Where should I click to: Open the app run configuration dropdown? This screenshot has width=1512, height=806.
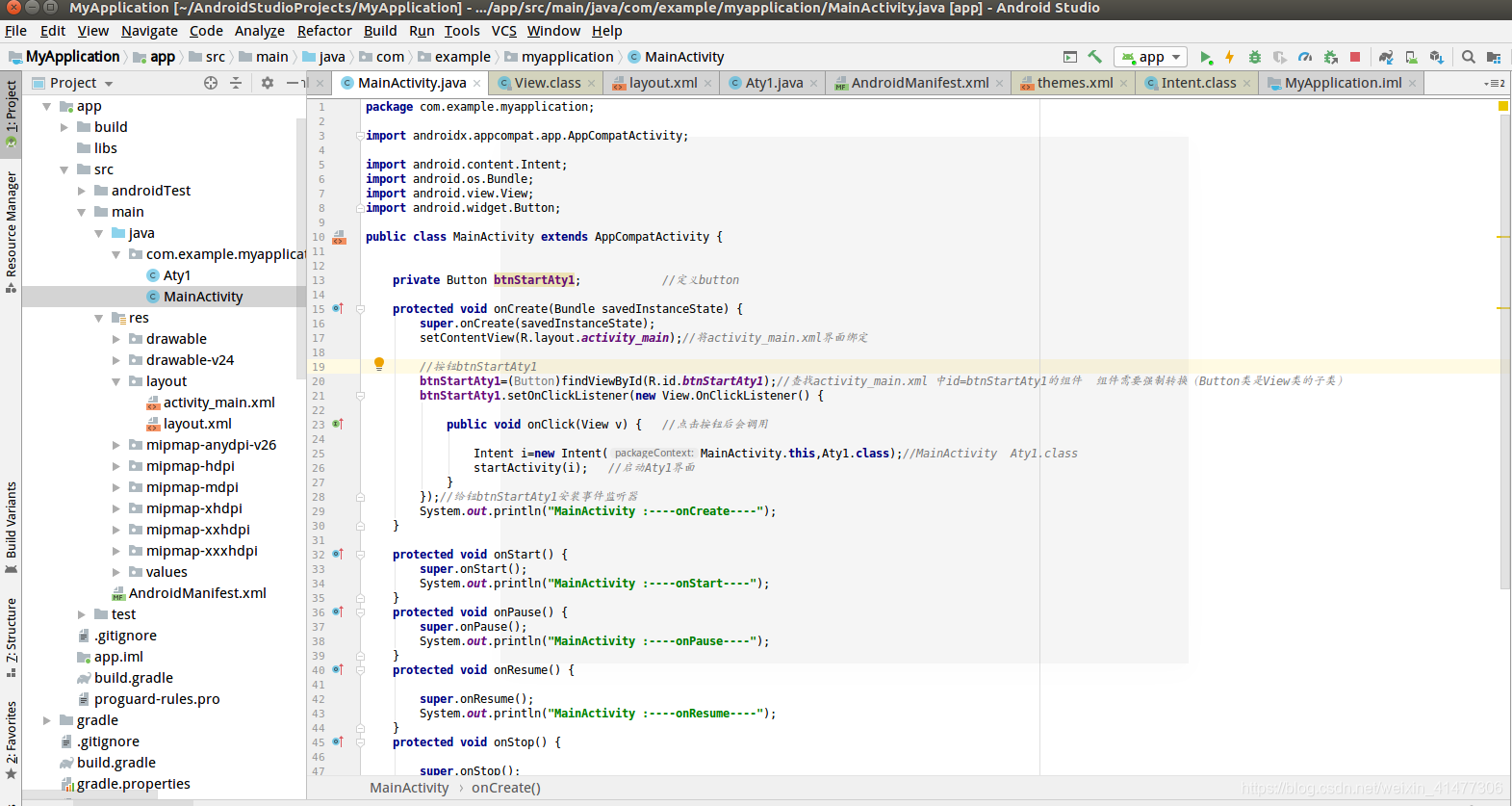click(1150, 57)
